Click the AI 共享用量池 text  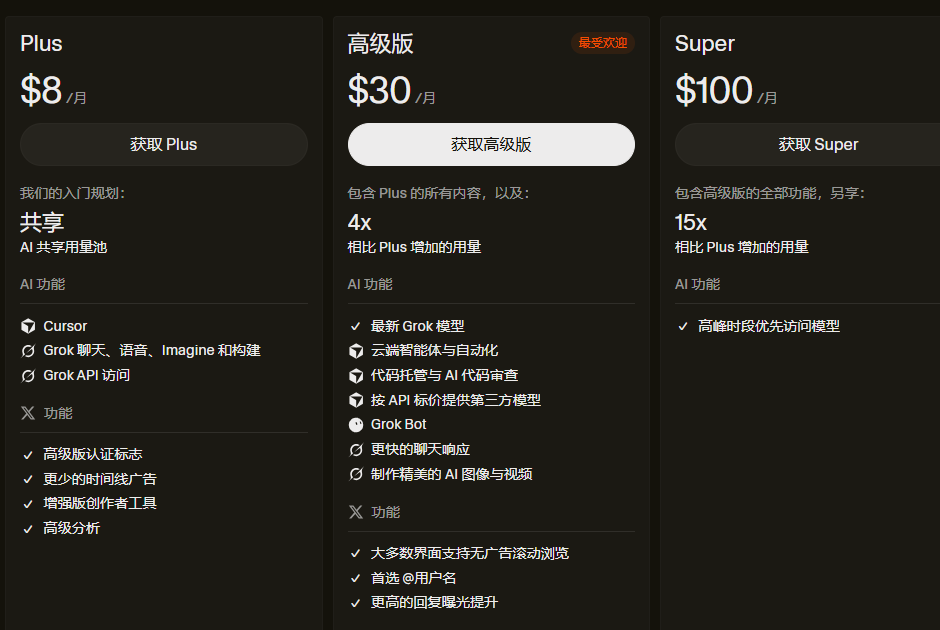tap(64, 247)
